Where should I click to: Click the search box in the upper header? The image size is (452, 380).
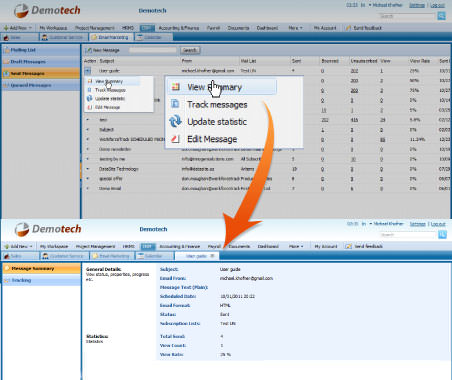(407, 16)
